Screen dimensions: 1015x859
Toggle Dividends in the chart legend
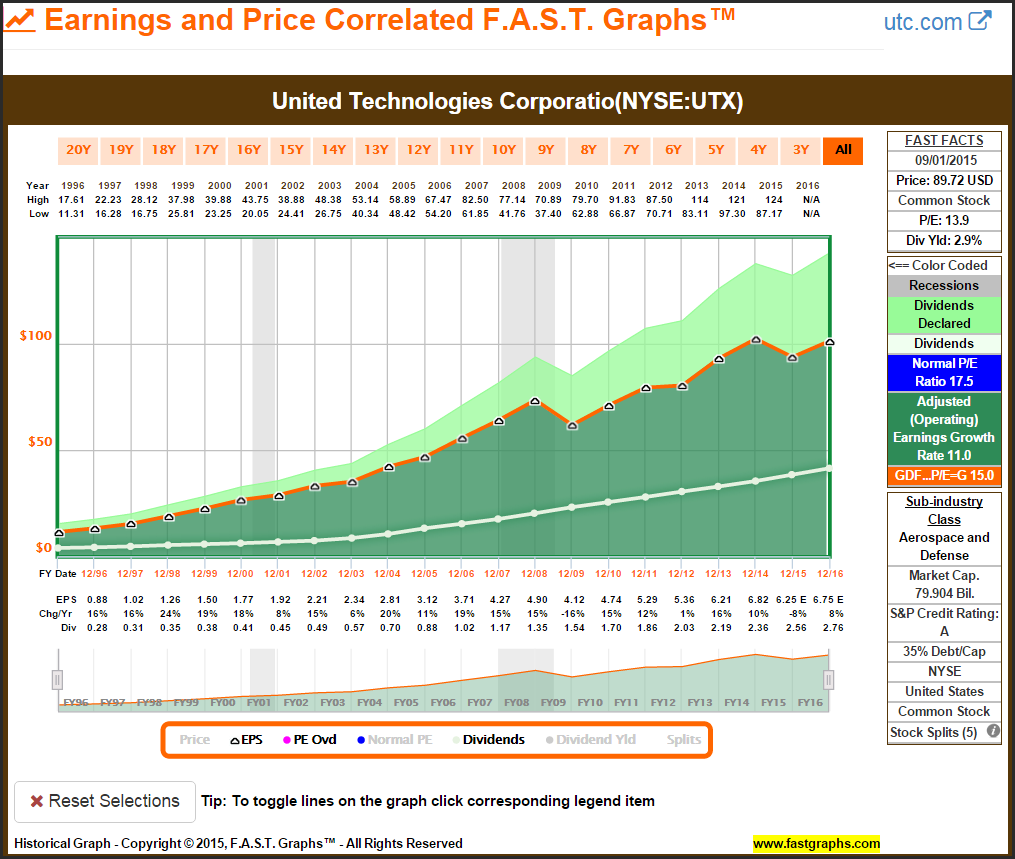click(x=487, y=740)
